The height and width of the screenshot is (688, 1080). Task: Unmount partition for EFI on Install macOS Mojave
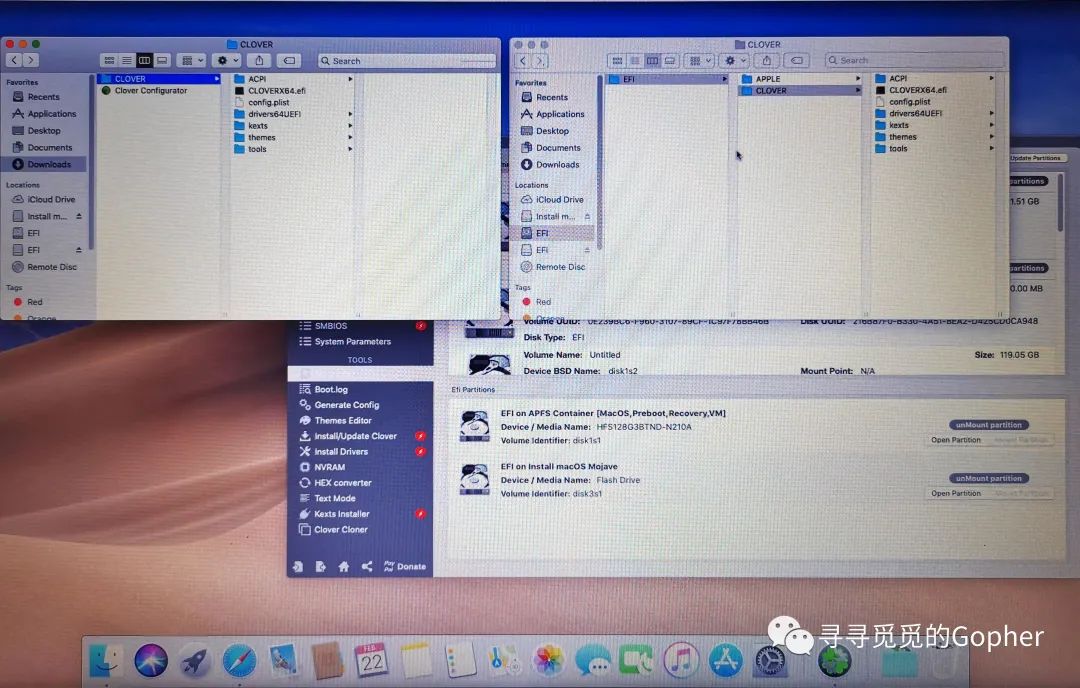coord(988,478)
